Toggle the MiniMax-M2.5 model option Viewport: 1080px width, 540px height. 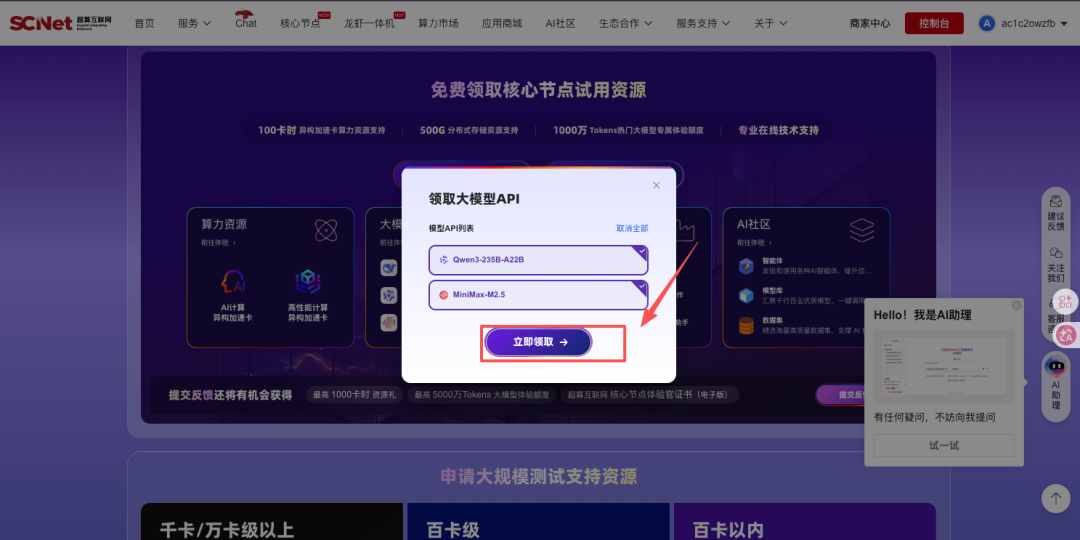538,295
